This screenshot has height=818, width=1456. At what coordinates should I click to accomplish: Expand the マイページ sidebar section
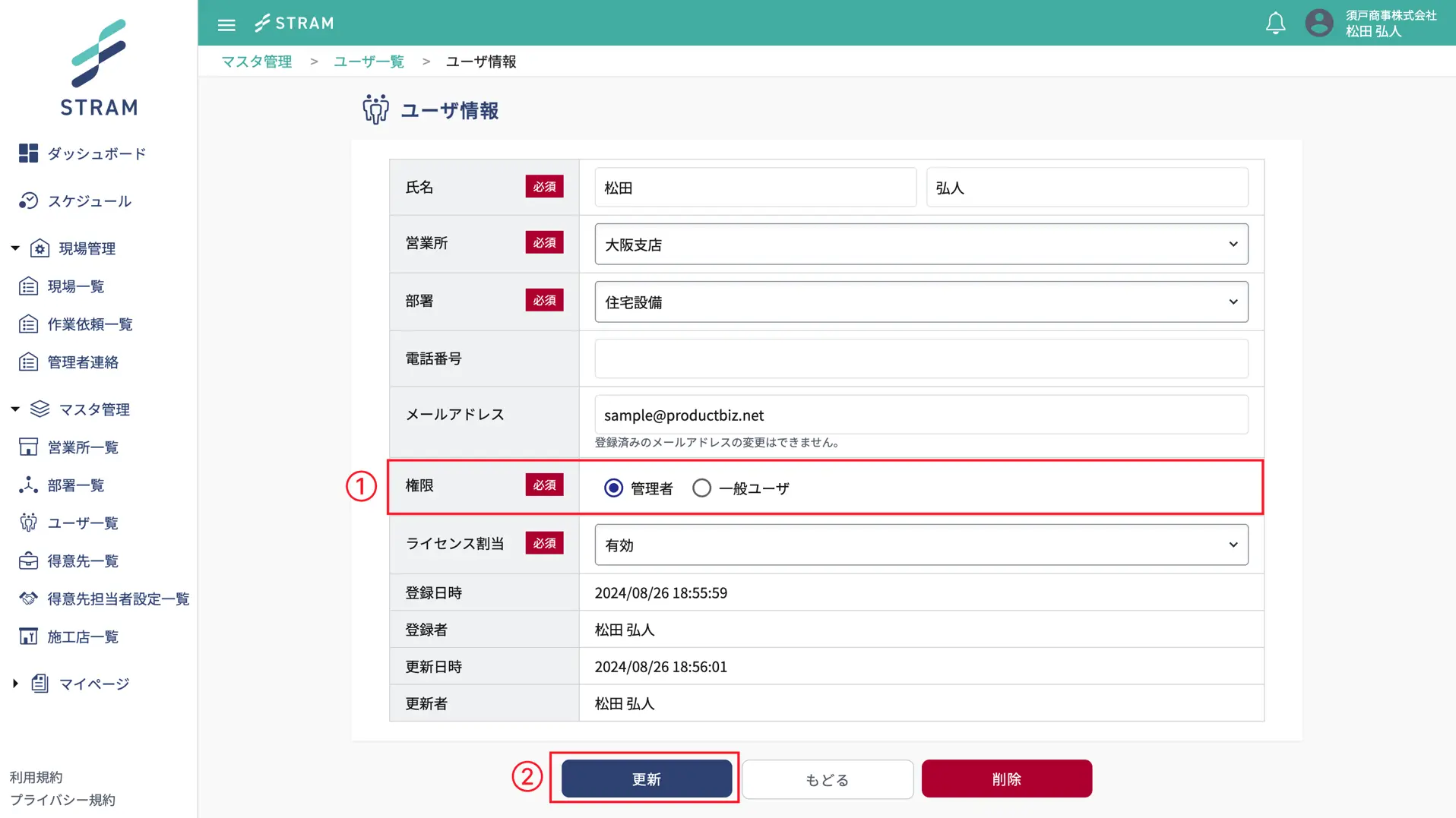tap(15, 684)
